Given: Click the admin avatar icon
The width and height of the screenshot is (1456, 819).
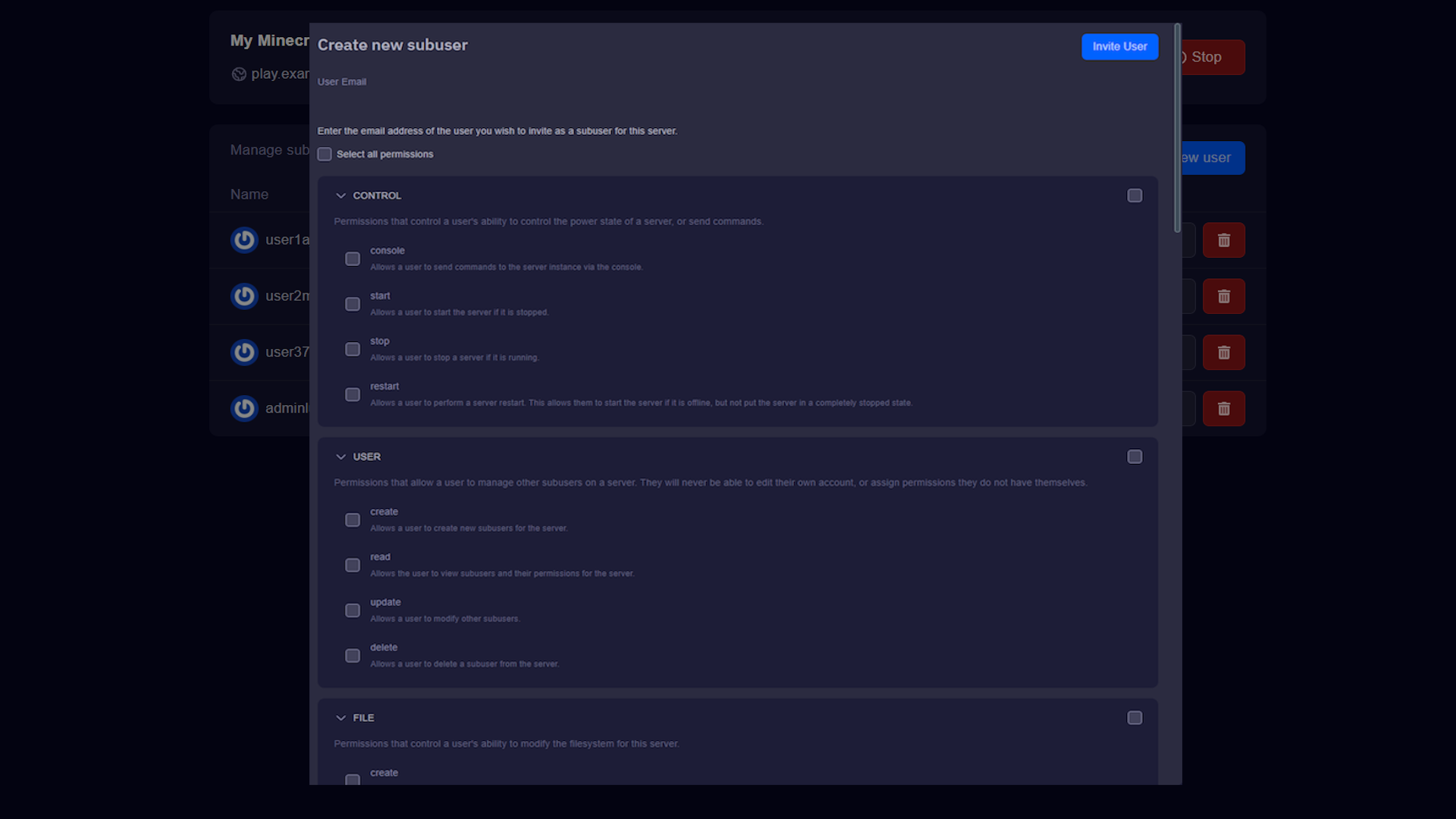Looking at the screenshot, I should point(244,409).
